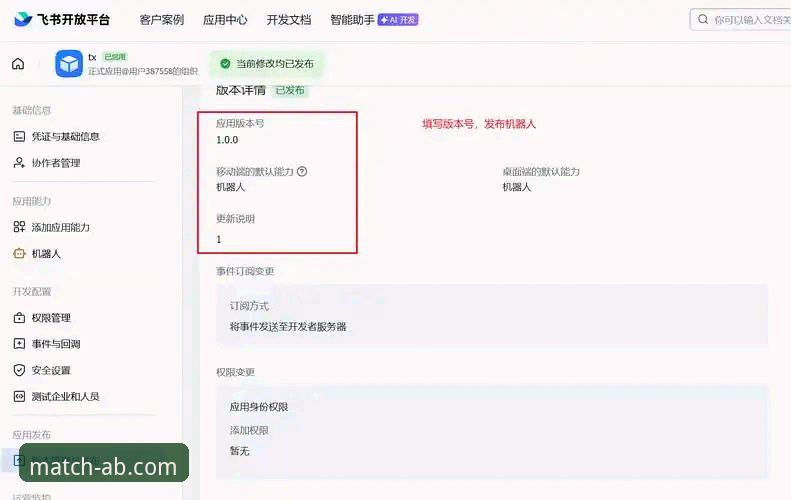The height and width of the screenshot is (500, 791).
Task: Open 应用中心 in top navigation
Action: 225,20
